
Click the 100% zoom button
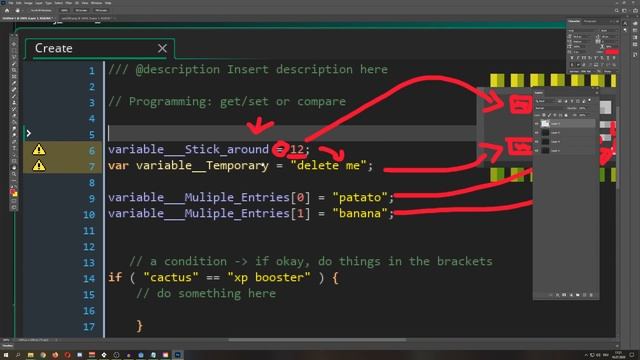tap(64, 11)
